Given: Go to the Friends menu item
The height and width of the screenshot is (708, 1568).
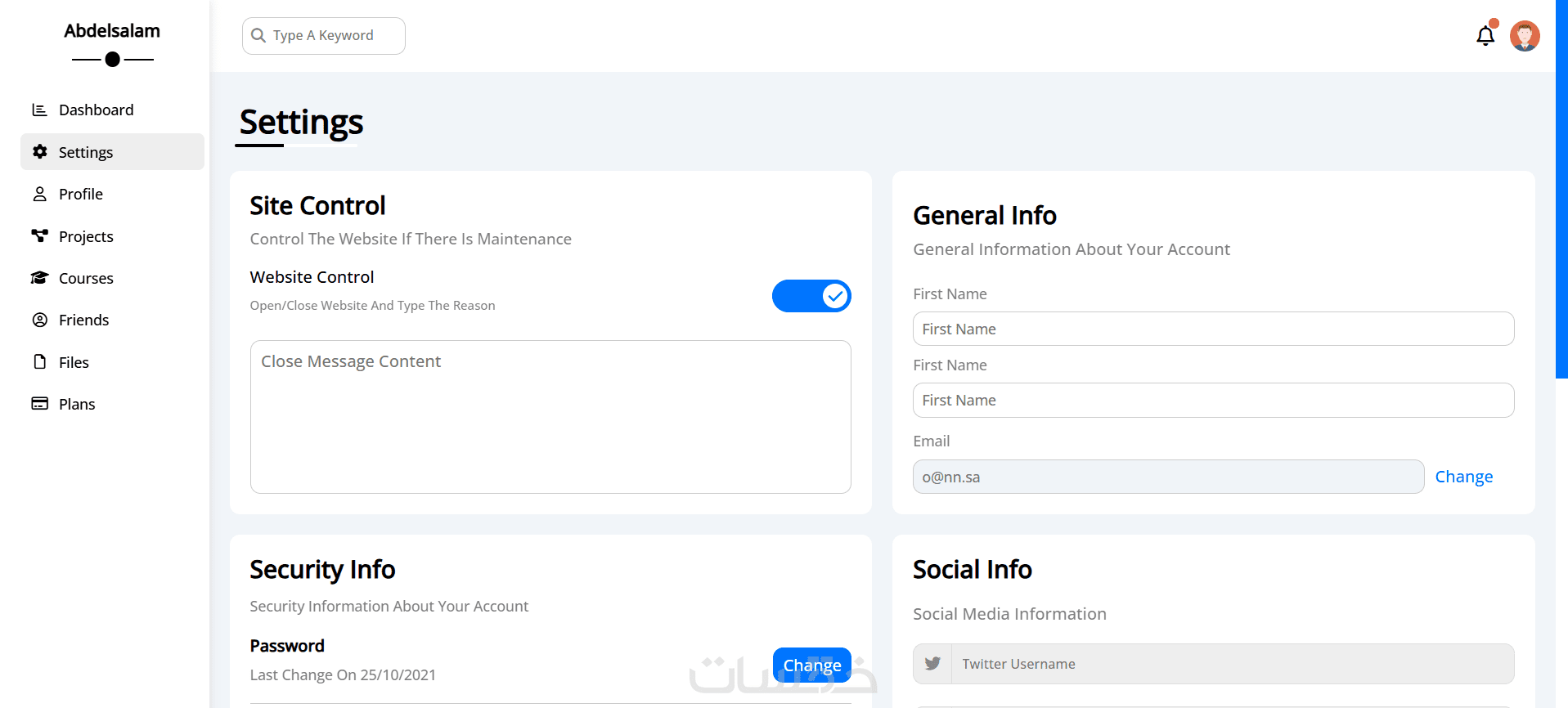Looking at the screenshot, I should point(83,320).
